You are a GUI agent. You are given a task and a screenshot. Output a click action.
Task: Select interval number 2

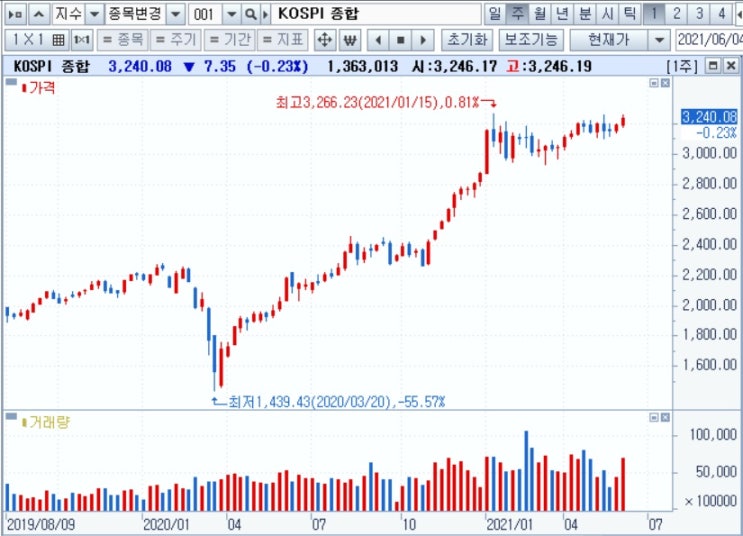[677, 14]
